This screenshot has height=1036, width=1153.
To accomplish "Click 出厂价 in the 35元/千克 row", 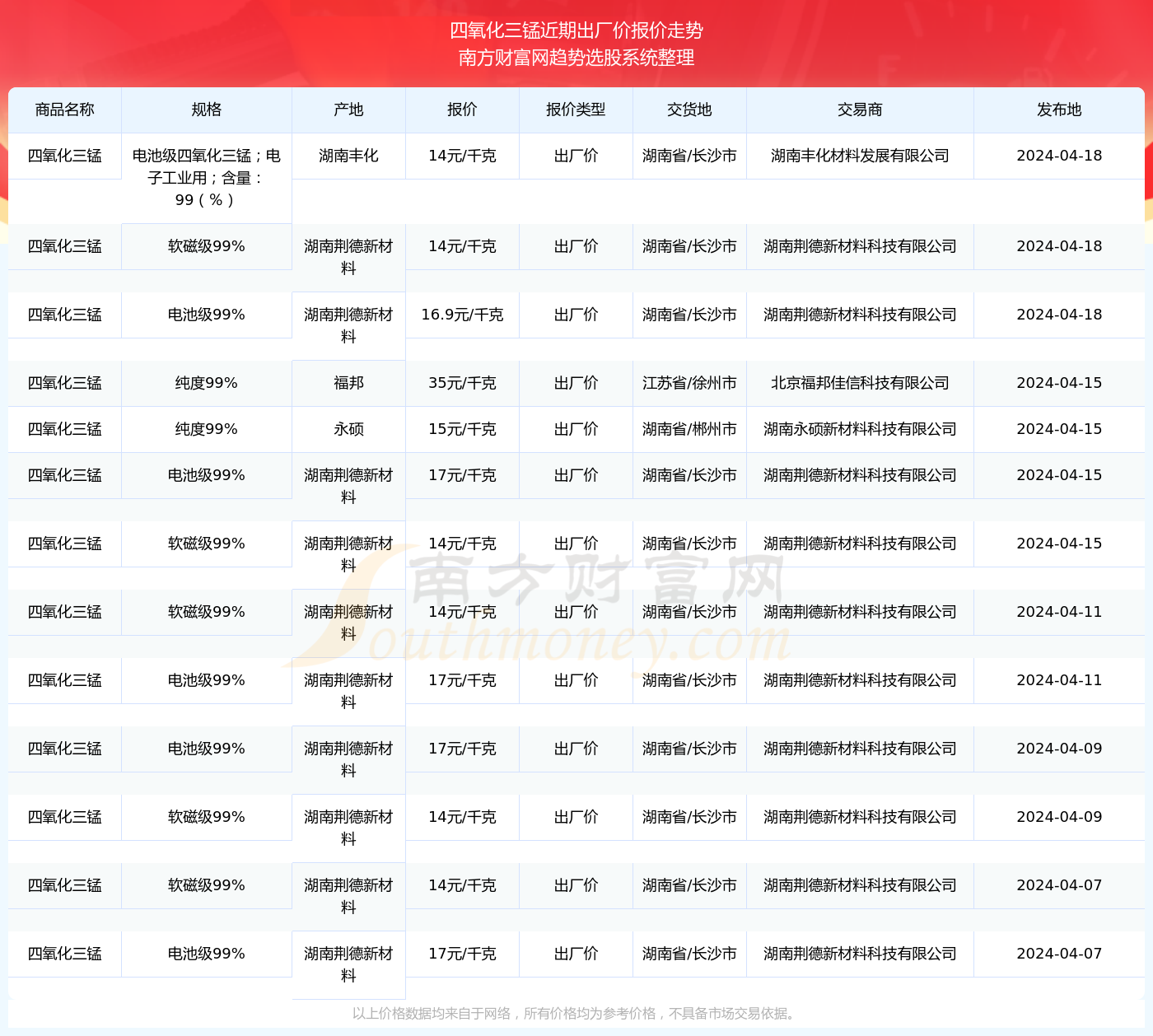I will coord(576,383).
